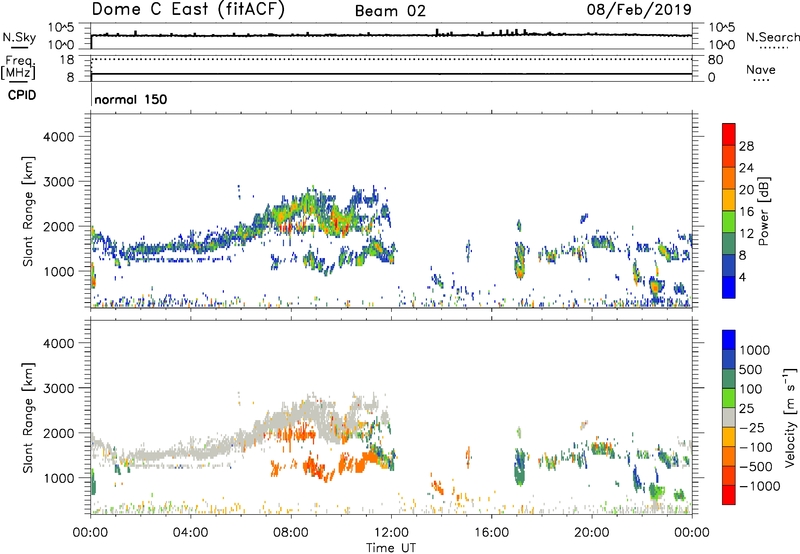This screenshot has height=554, width=800.
Task: Click the '3000' tick on velocity panel's range axis
Action: point(59,388)
